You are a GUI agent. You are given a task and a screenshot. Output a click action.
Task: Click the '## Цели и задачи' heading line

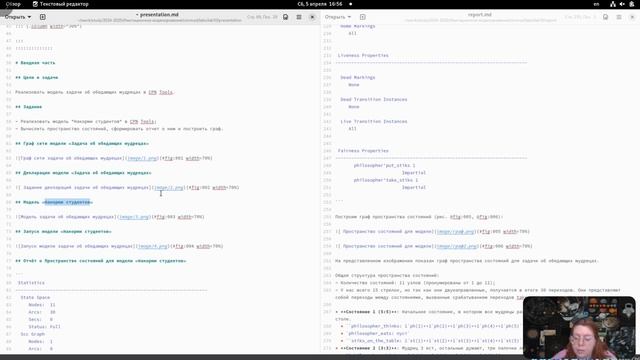(37, 78)
